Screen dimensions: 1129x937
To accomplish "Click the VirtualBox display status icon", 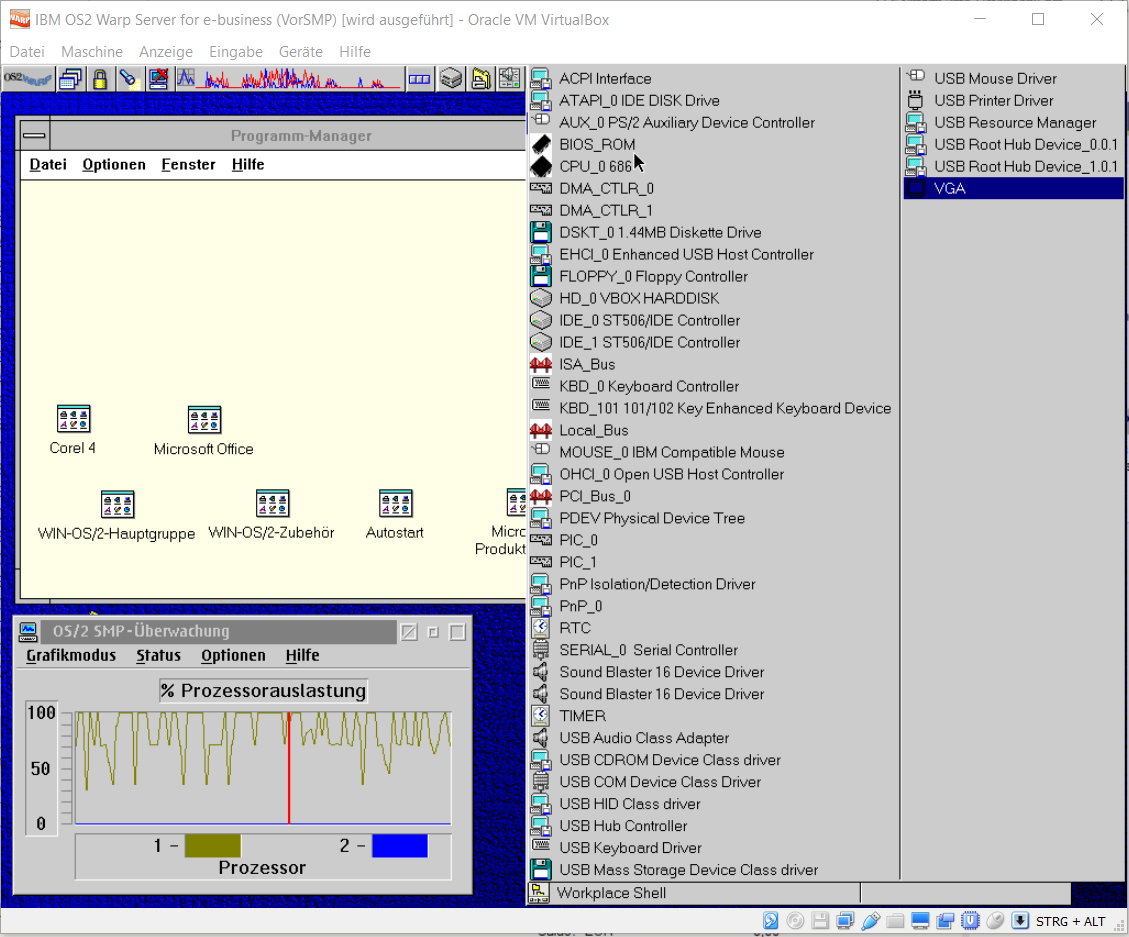I will point(920,921).
